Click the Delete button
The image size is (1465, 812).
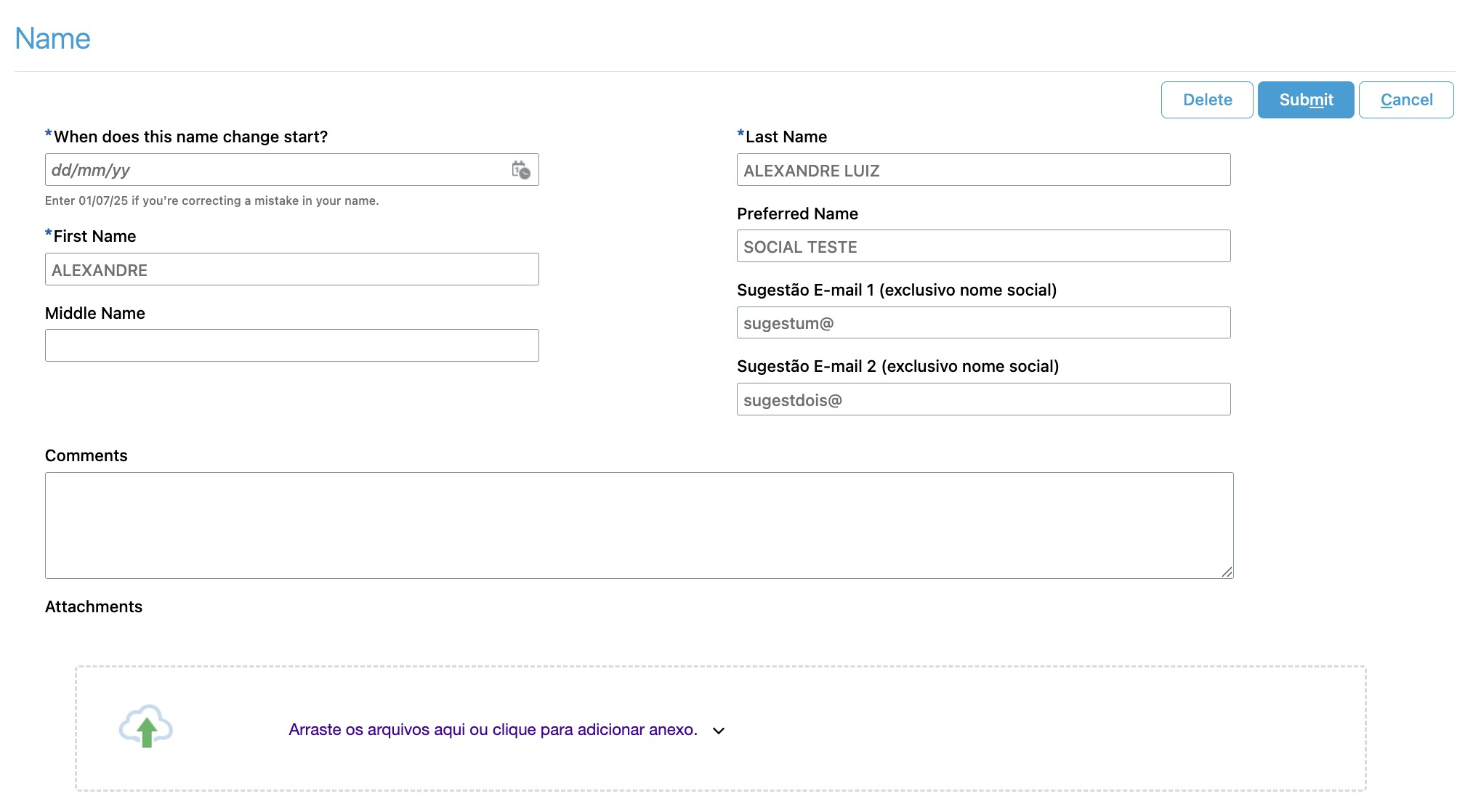pyautogui.click(x=1206, y=100)
